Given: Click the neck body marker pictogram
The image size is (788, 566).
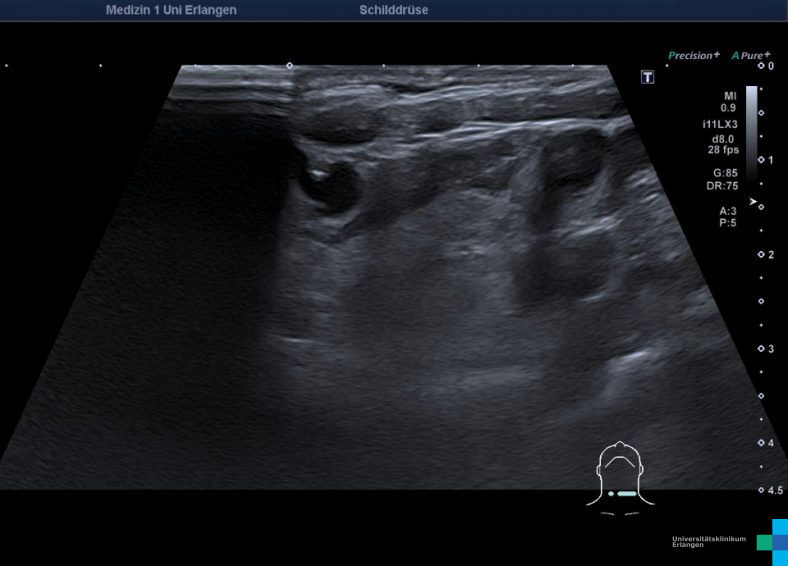Looking at the screenshot, I should click(x=620, y=477).
